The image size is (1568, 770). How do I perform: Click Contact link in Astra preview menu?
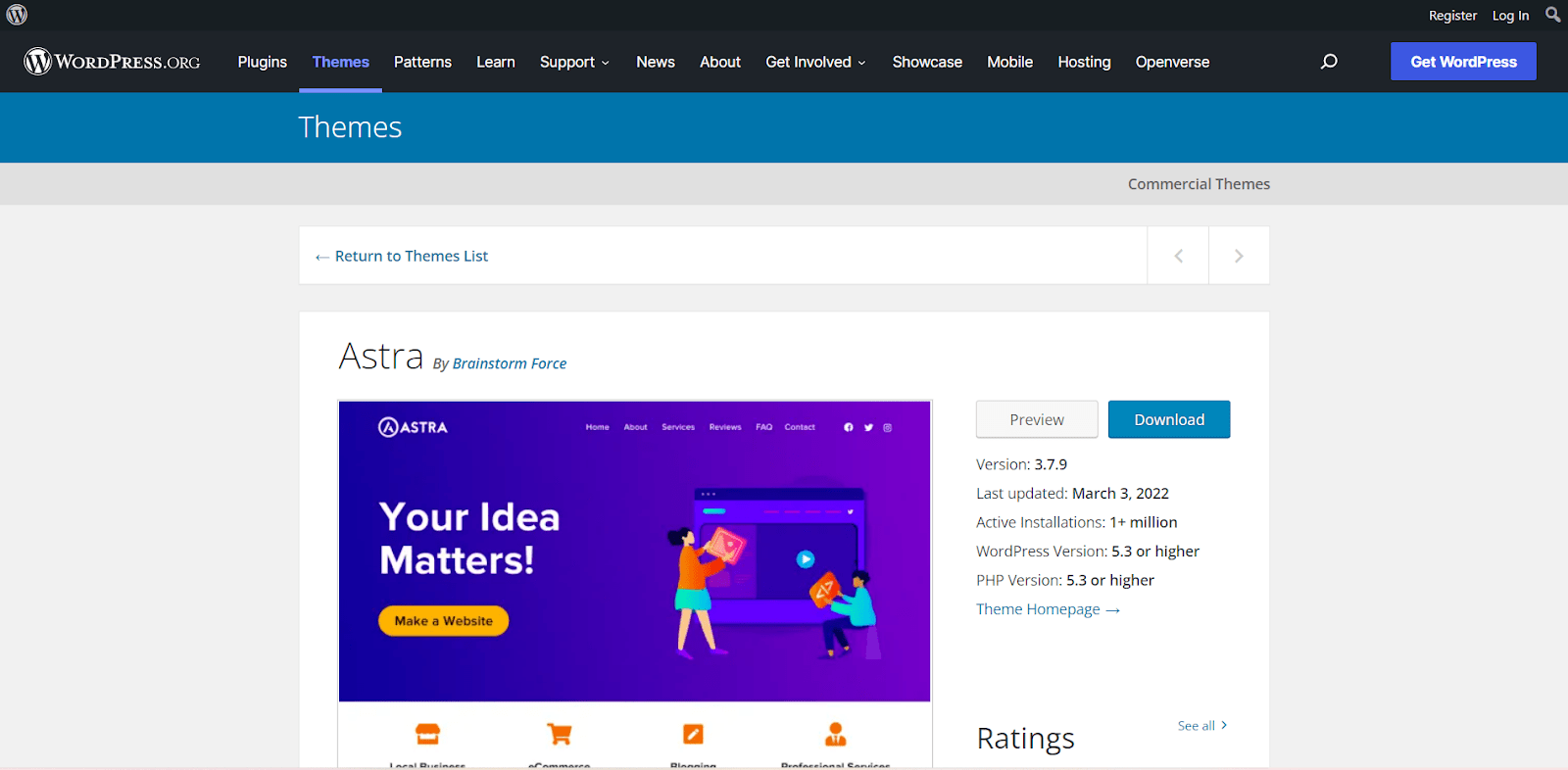pos(800,427)
